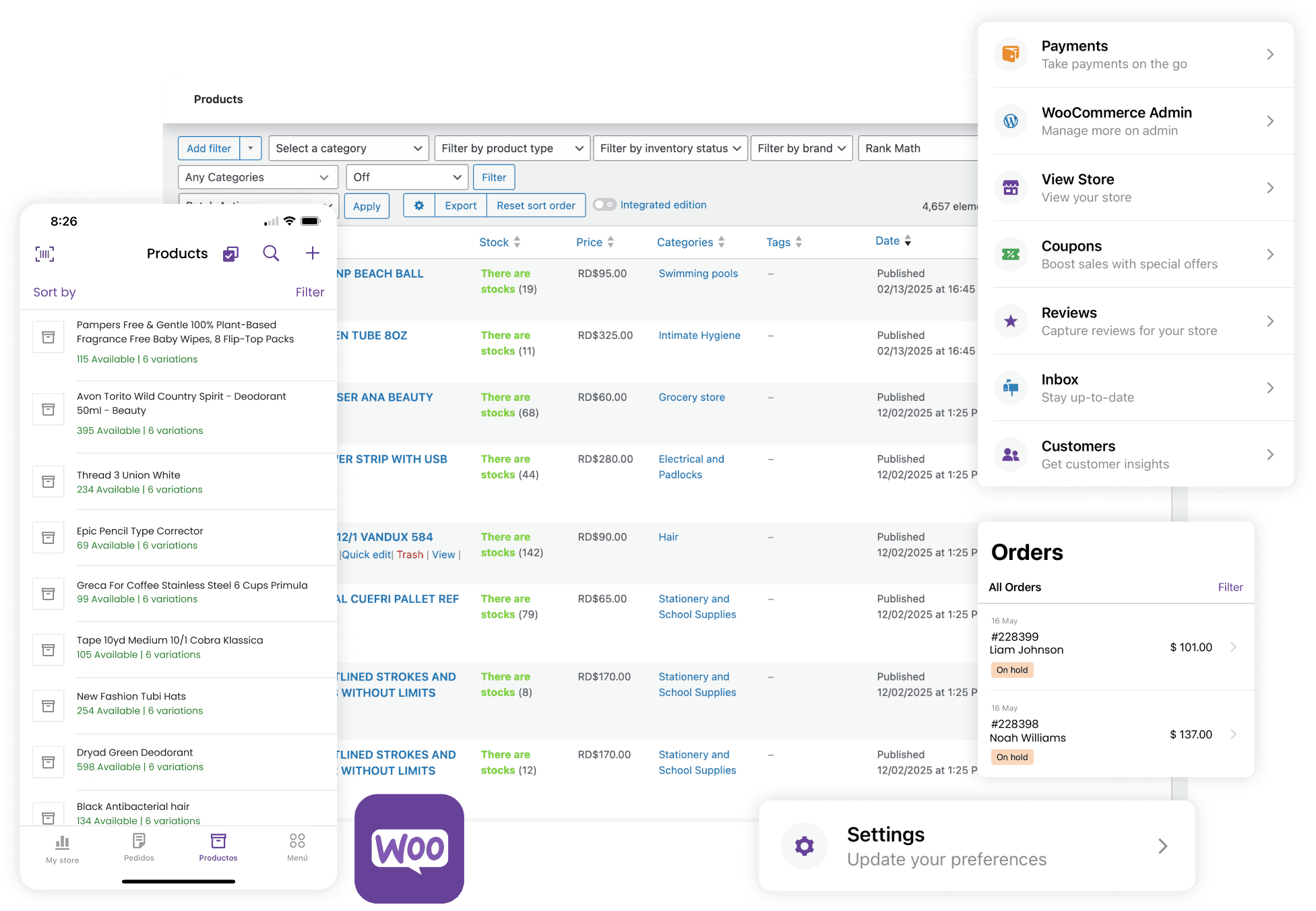This screenshot has width=1316, height=911.
Task: Open the Any Categories dropdown
Action: [258, 177]
